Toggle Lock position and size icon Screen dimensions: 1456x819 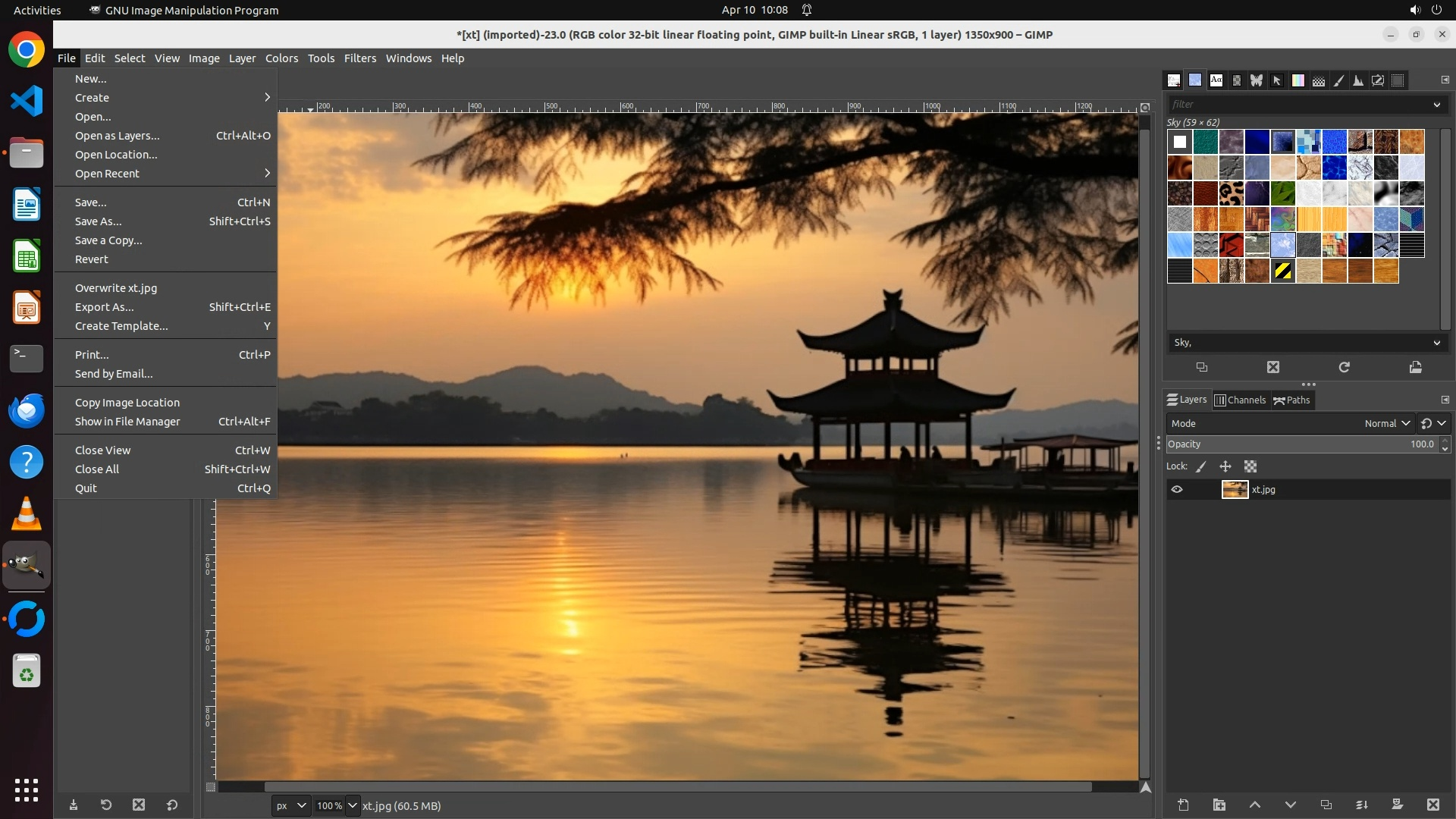point(1225,466)
